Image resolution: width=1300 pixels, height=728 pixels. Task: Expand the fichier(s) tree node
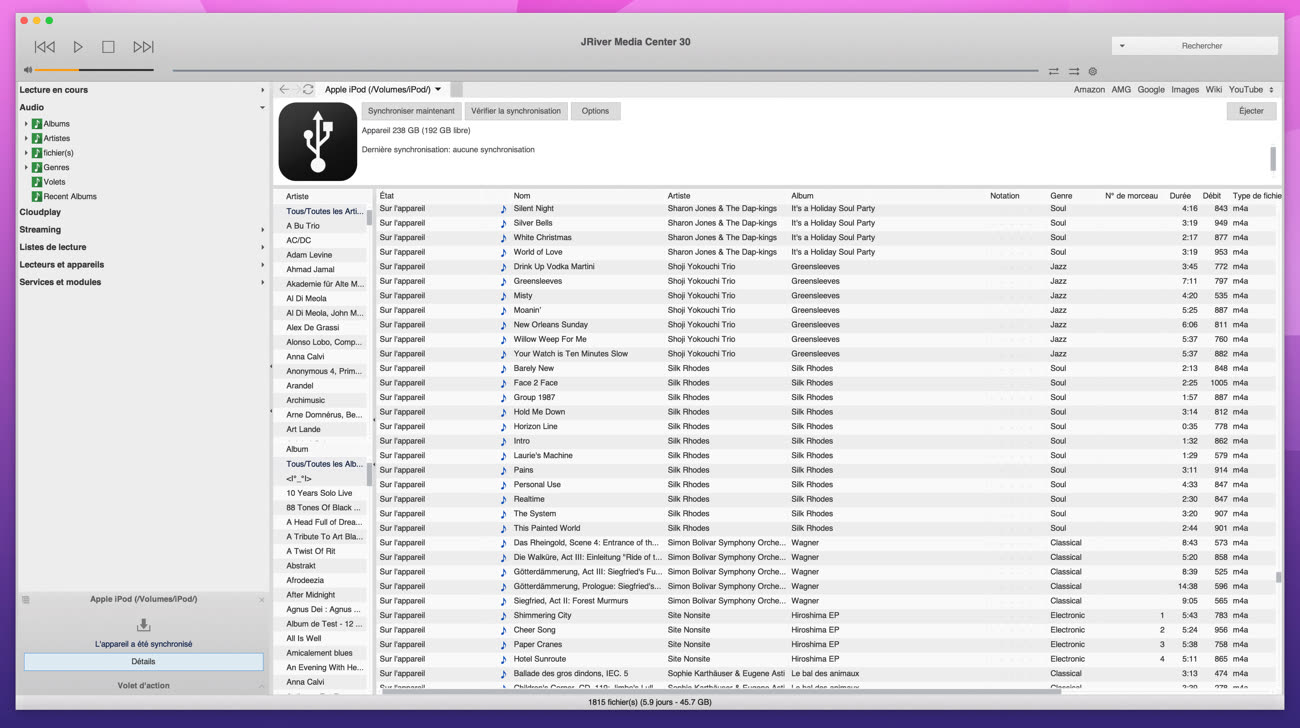[x=26, y=153]
